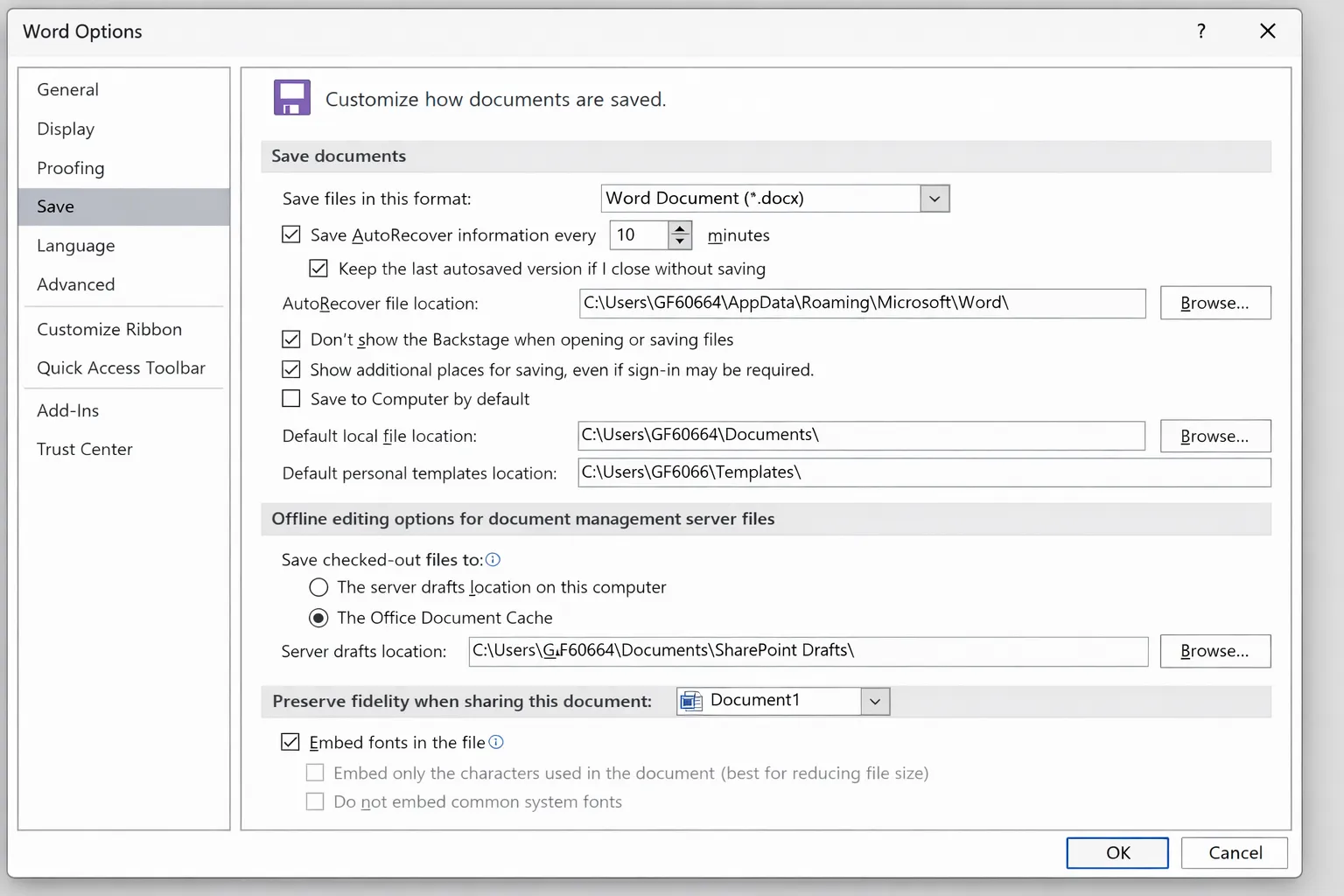Viewport: 1344px width, 896px height.
Task: Click the purple save disk icon
Action: point(291,97)
